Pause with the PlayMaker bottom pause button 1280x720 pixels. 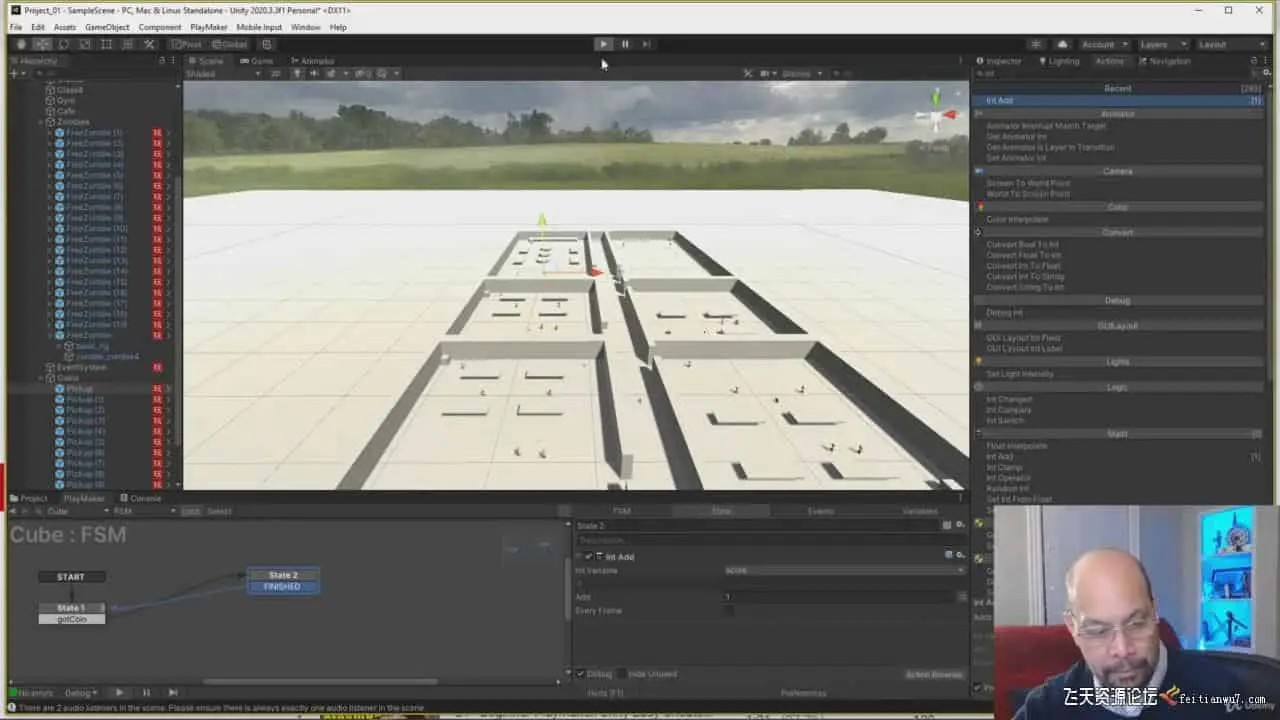[x=146, y=692]
